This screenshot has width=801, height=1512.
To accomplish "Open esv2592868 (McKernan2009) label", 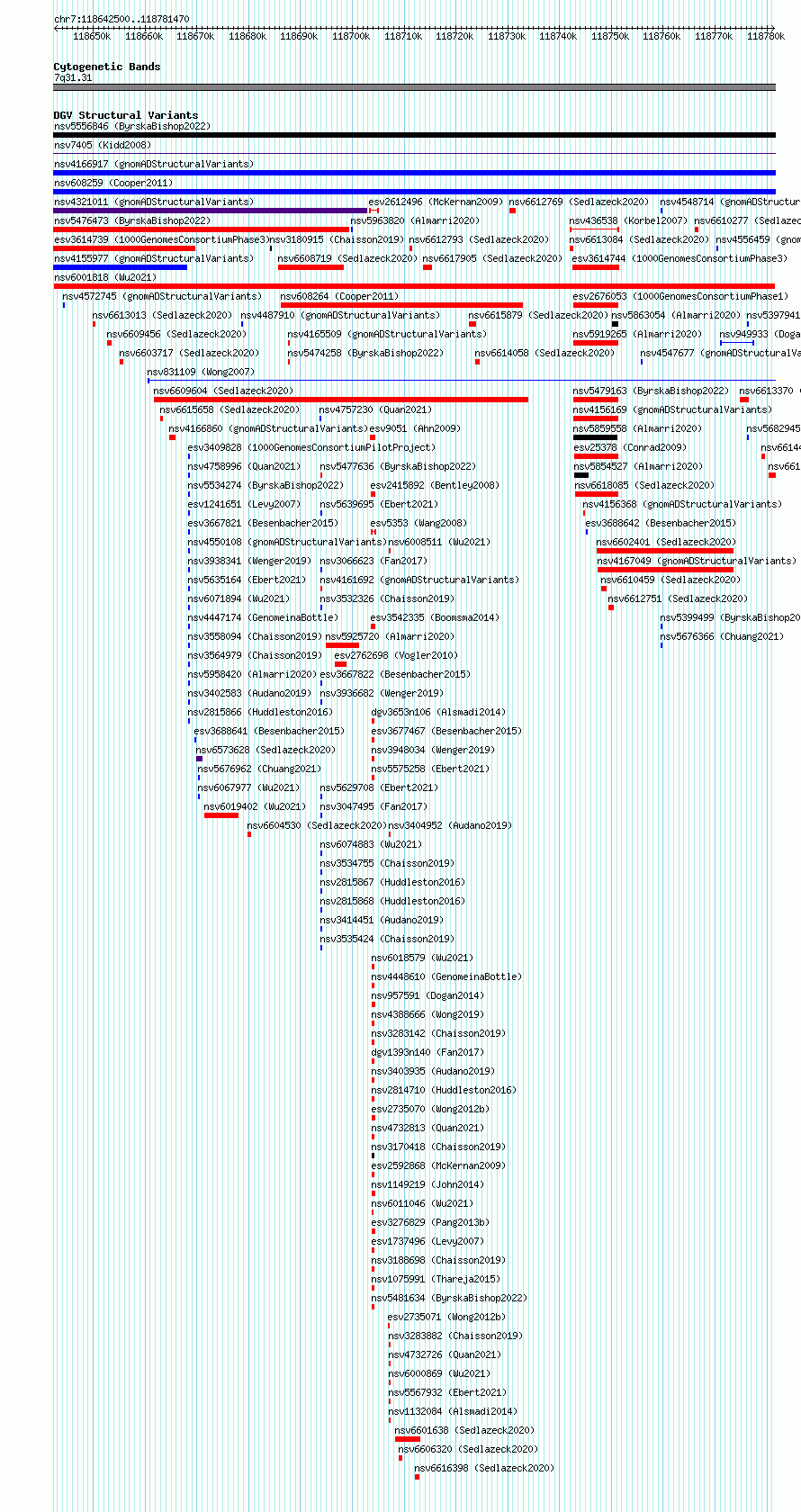I will coord(438,1165).
